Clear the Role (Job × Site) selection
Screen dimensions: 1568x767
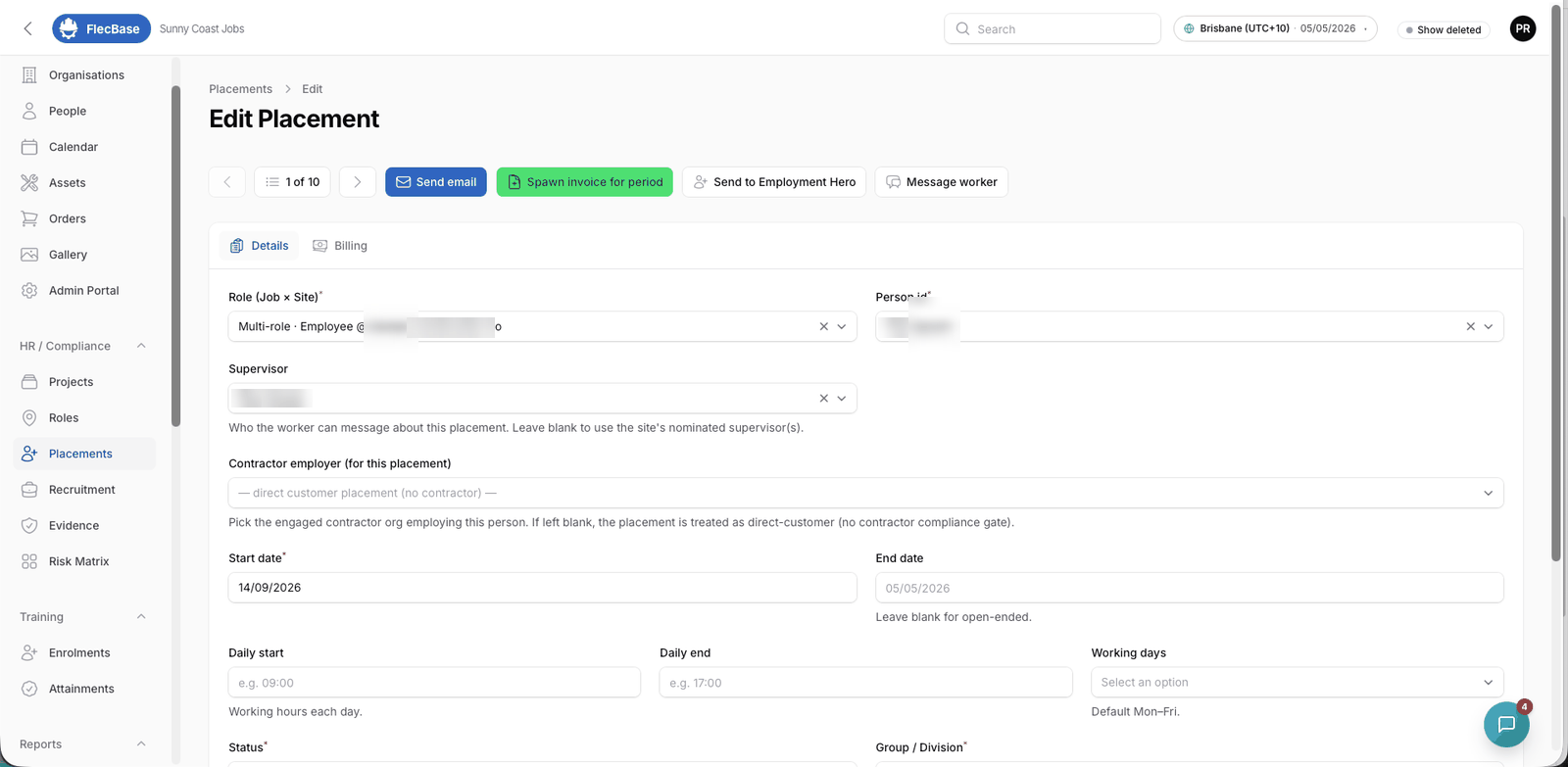tap(823, 326)
